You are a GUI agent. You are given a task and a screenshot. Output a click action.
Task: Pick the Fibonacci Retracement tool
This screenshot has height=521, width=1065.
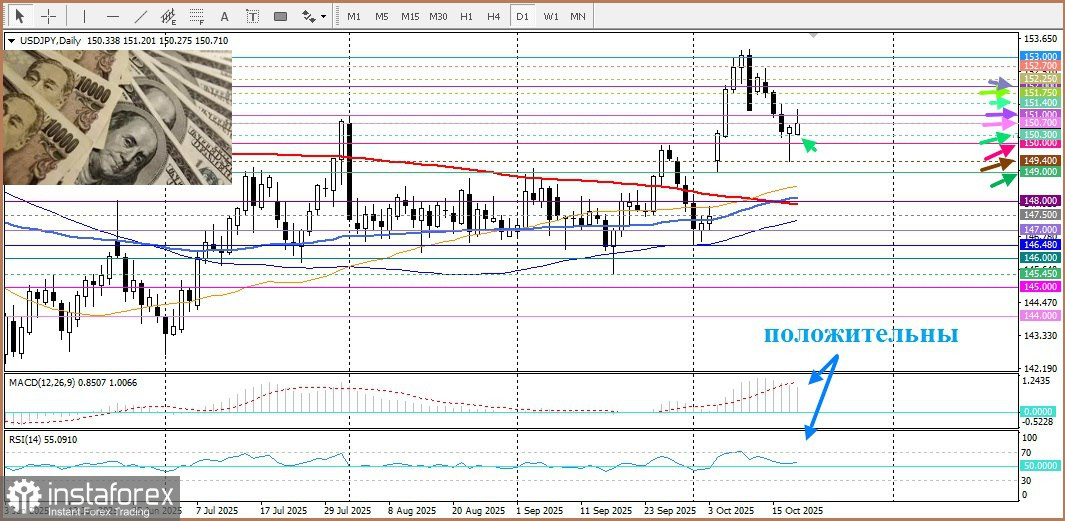pos(197,16)
